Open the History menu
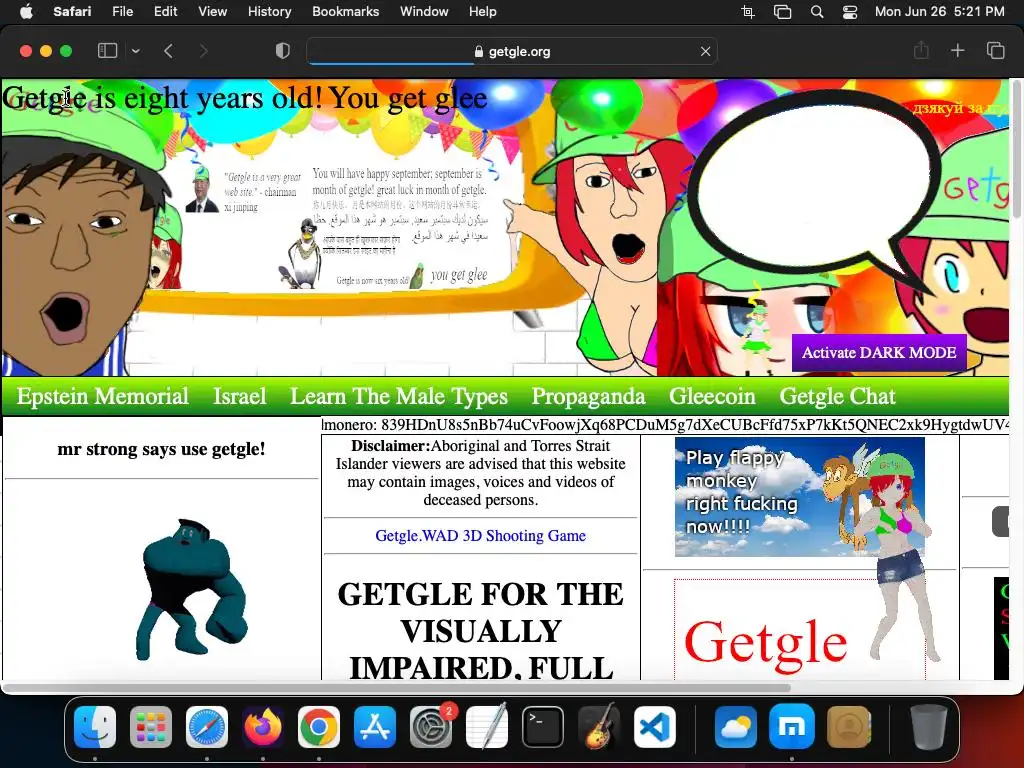This screenshot has height=768, width=1024. [x=269, y=12]
